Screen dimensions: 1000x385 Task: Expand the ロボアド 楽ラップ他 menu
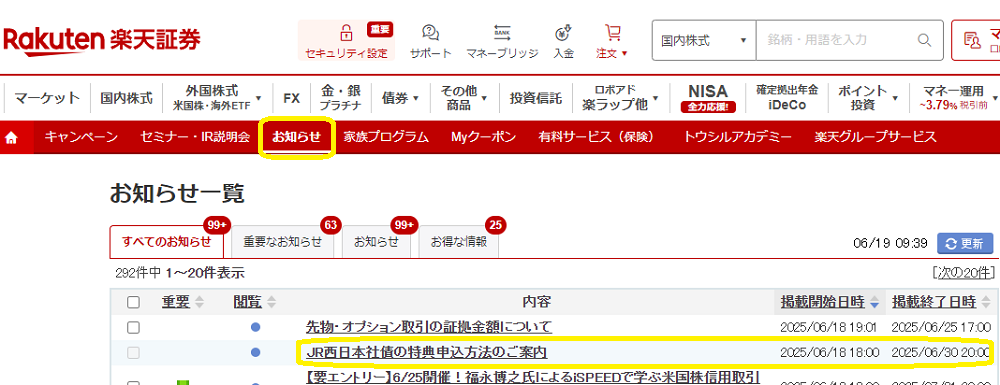click(620, 98)
